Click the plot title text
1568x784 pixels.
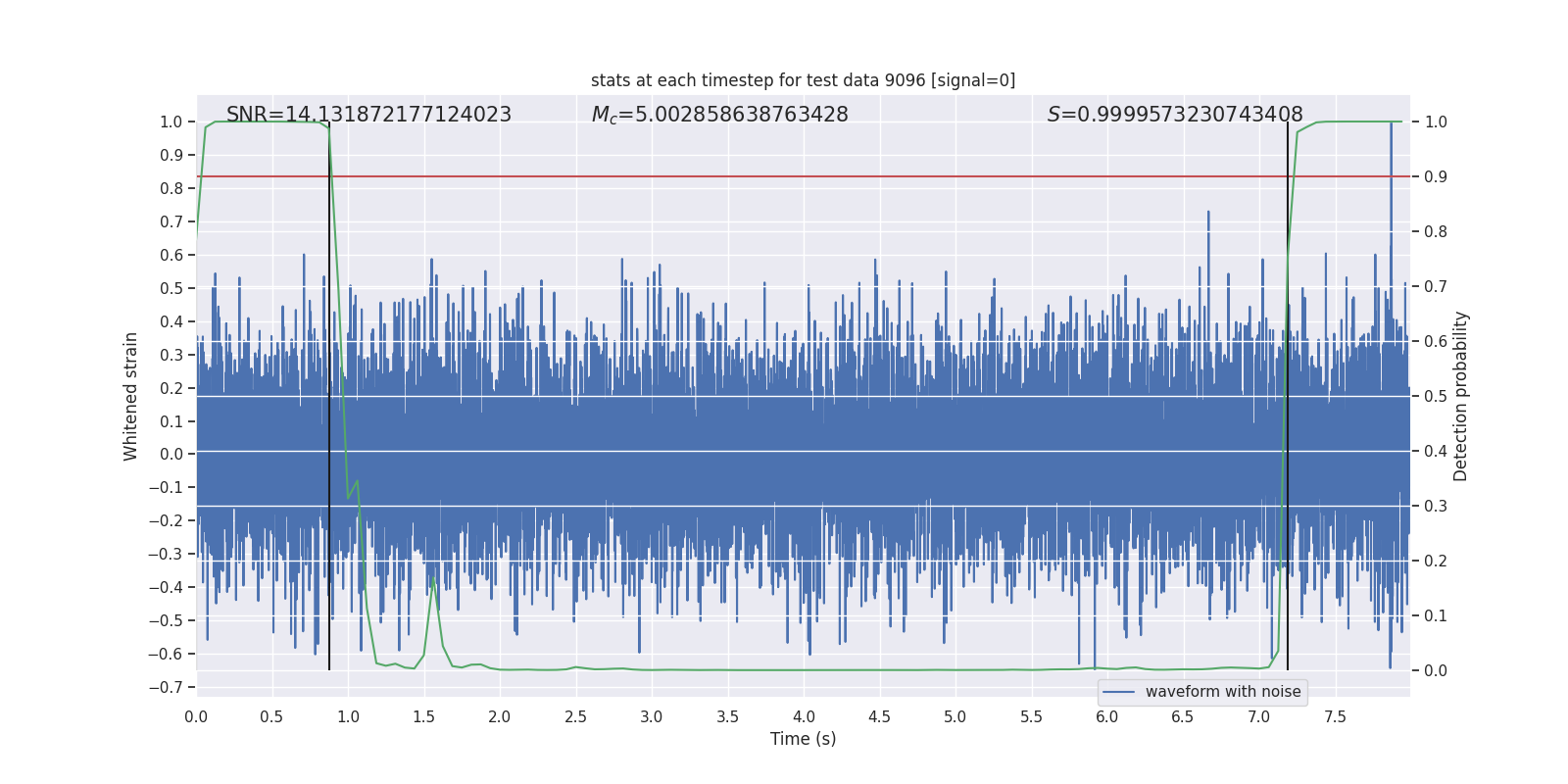pyautogui.click(x=803, y=80)
